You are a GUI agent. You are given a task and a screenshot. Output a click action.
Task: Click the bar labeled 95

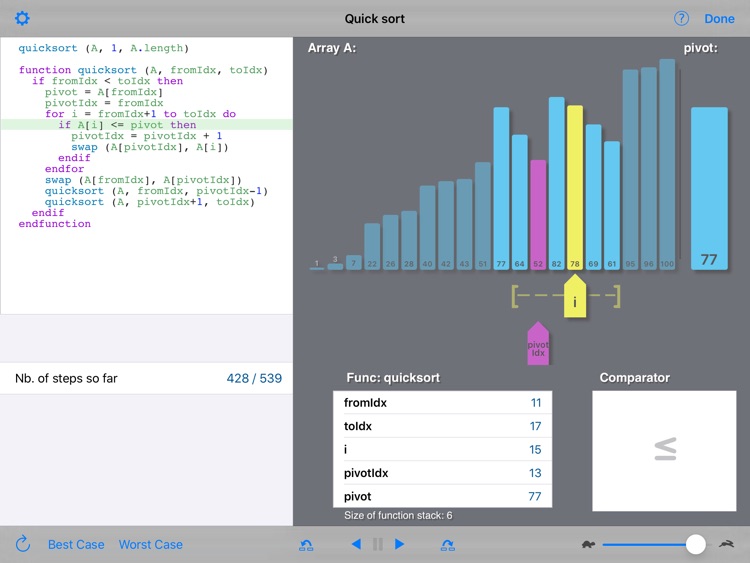click(x=630, y=170)
